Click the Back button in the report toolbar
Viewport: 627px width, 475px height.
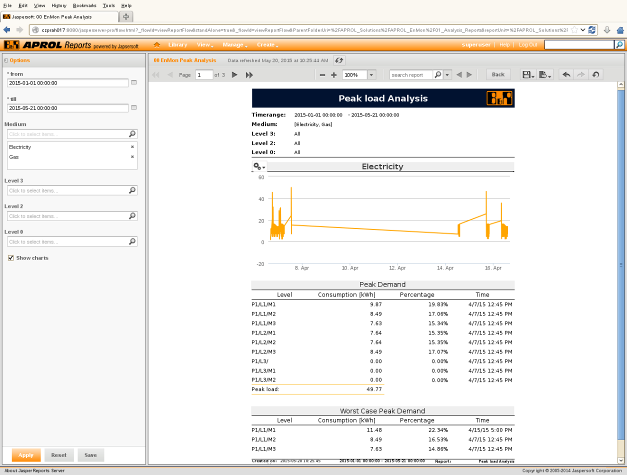coord(498,74)
